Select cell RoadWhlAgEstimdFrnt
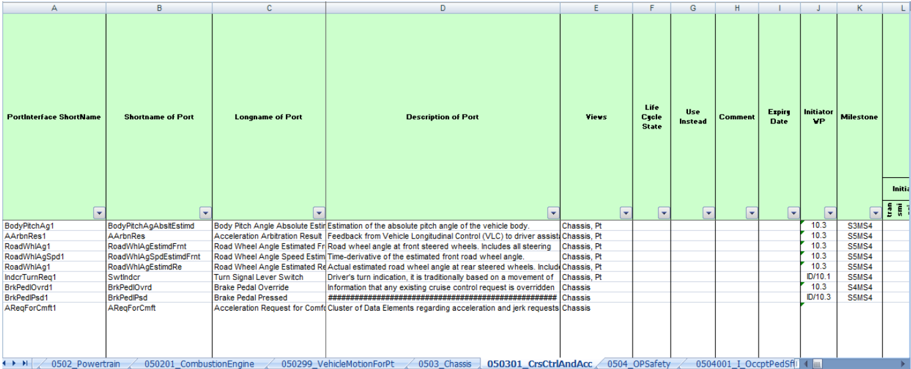 coord(159,246)
